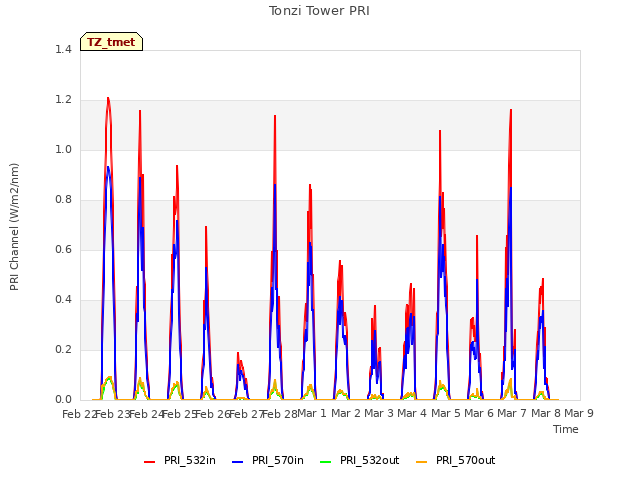Toggle the PRI_570out legend label
Screen dimensions: 640x480
[x=466, y=461]
